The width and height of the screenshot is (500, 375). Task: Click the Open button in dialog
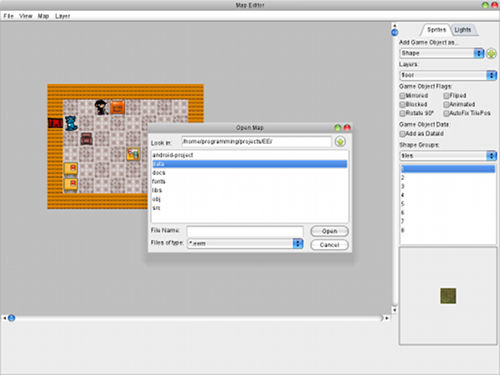pos(329,231)
